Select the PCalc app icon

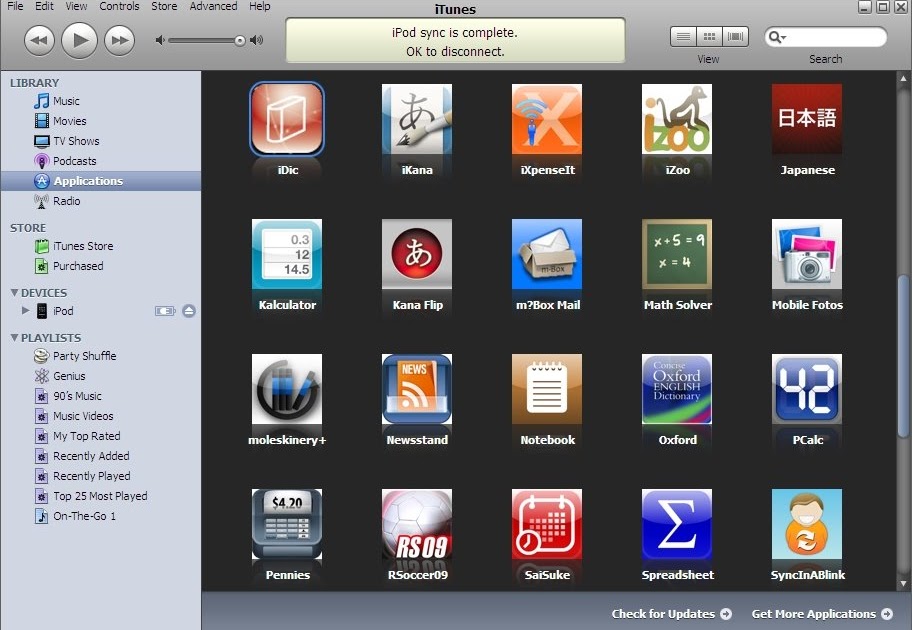pyautogui.click(x=807, y=389)
